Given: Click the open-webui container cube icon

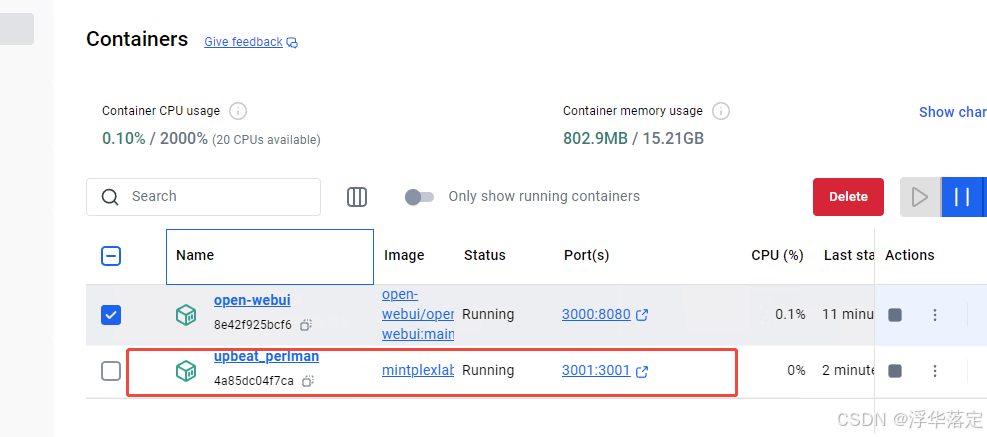Looking at the screenshot, I should [186, 315].
